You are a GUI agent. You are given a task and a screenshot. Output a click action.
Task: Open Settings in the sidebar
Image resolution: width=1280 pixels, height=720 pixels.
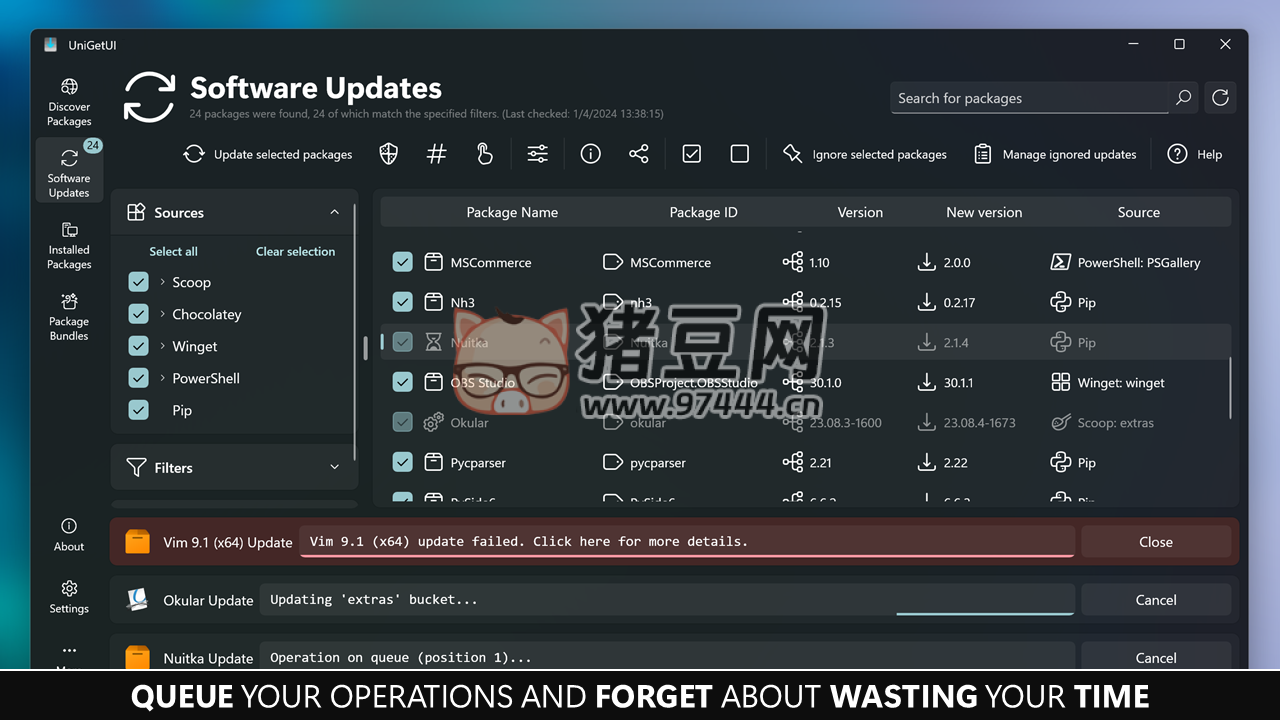69,597
